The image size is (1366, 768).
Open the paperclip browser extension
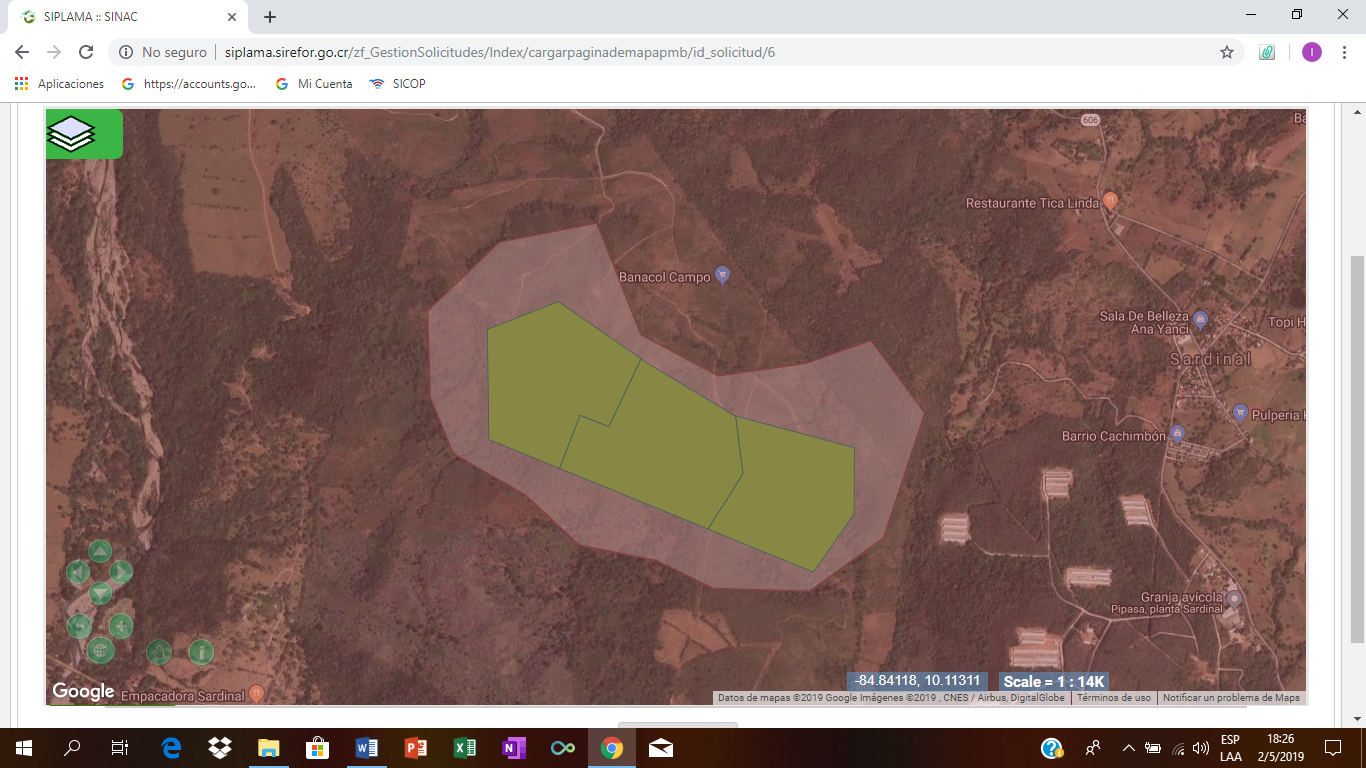[x=1267, y=52]
